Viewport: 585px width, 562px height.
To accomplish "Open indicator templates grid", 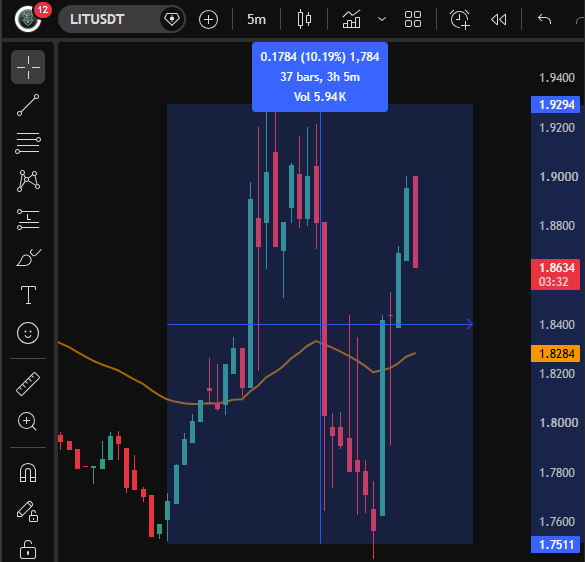I will coord(413,19).
